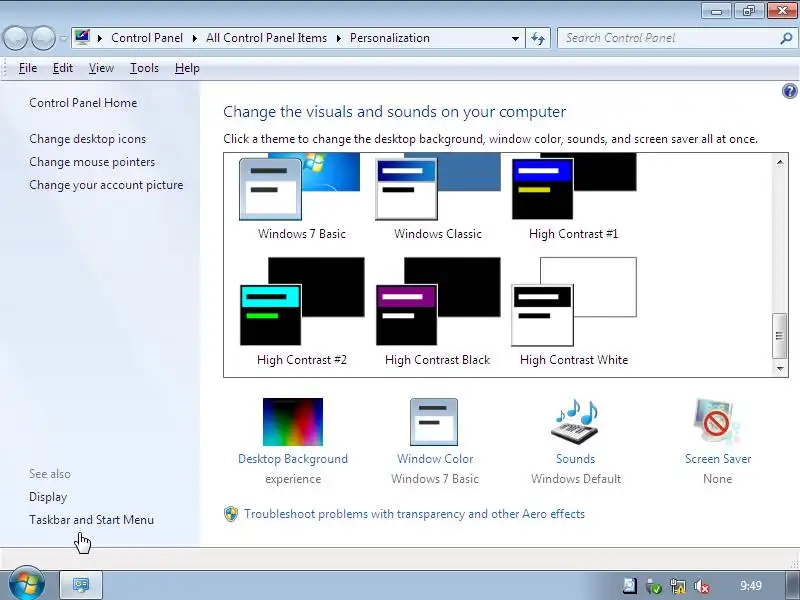Choose the High Contrast Black theme

tap(438, 312)
